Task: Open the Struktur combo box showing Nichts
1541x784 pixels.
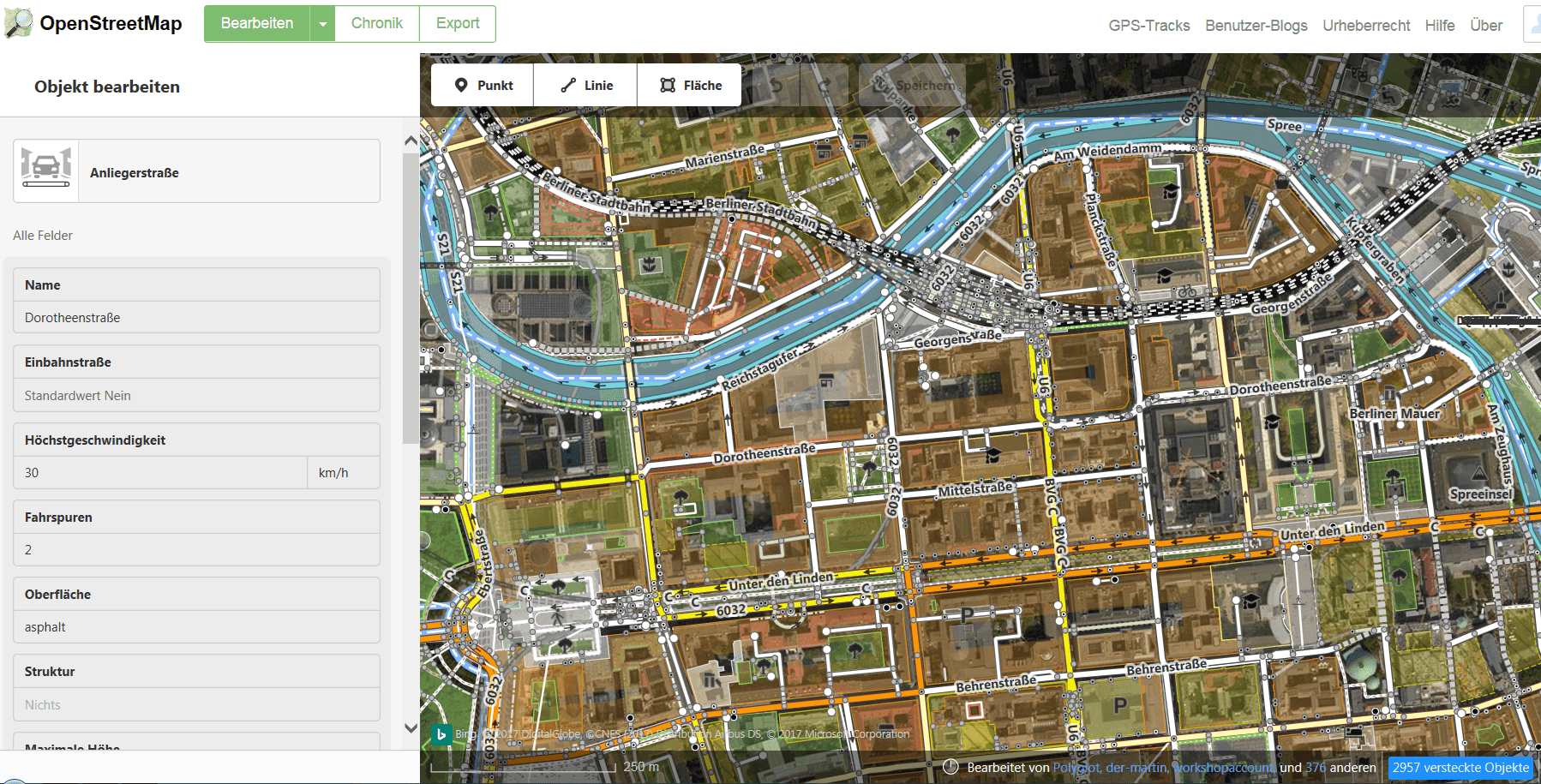Action: click(196, 704)
